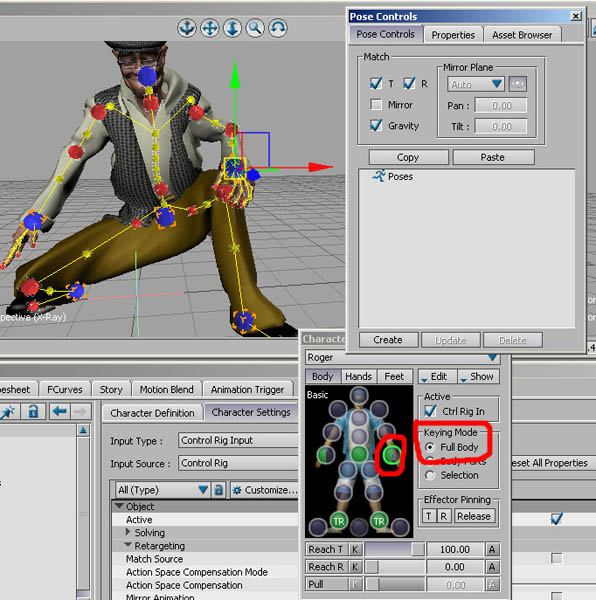Select the hips green effector
596x600 pixels.
[359, 454]
